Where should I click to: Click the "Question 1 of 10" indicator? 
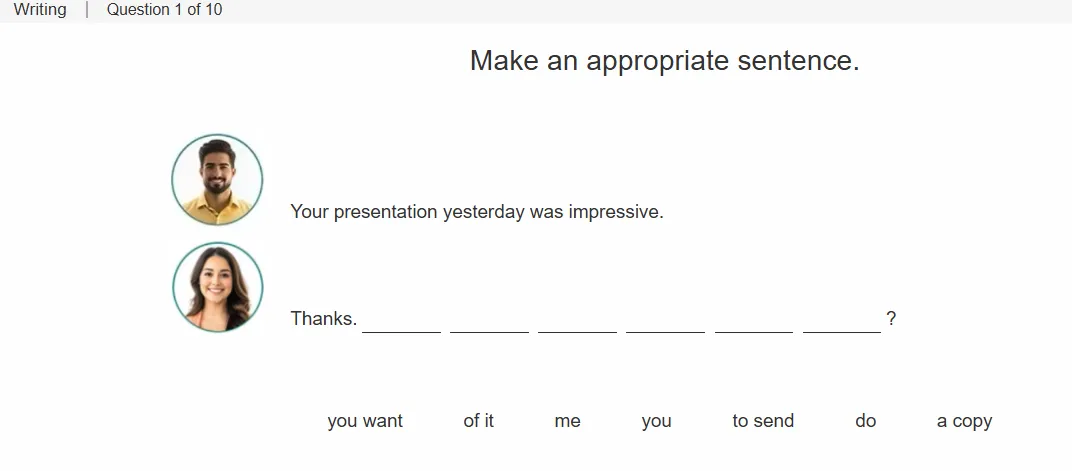[164, 10]
